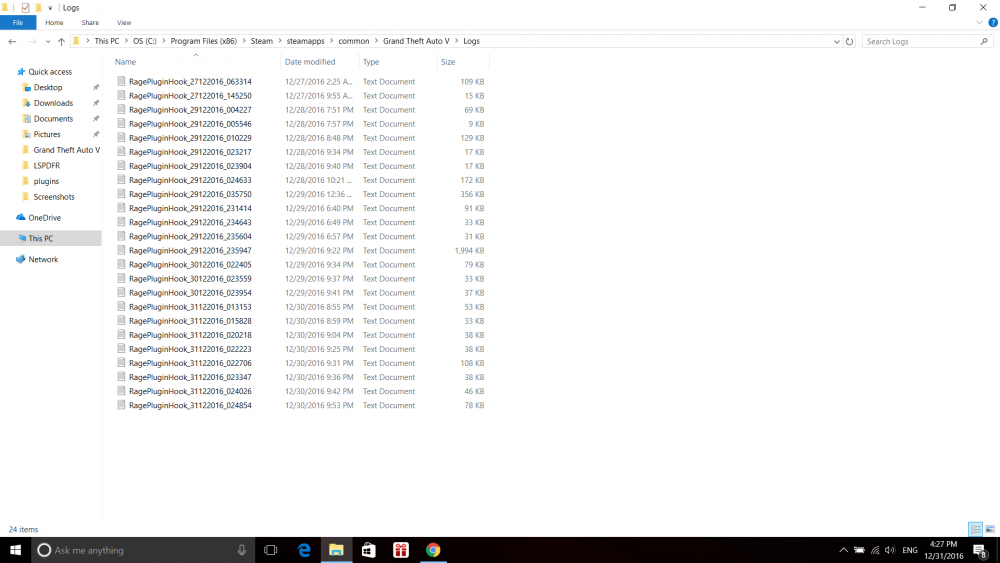Switch to the View ribbon tab
This screenshot has height=563, width=1000.
pyautogui.click(x=124, y=22)
